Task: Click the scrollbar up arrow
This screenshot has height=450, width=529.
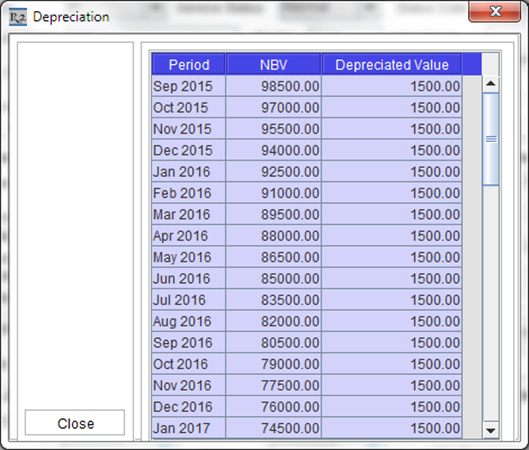Action: pyautogui.click(x=491, y=83)
